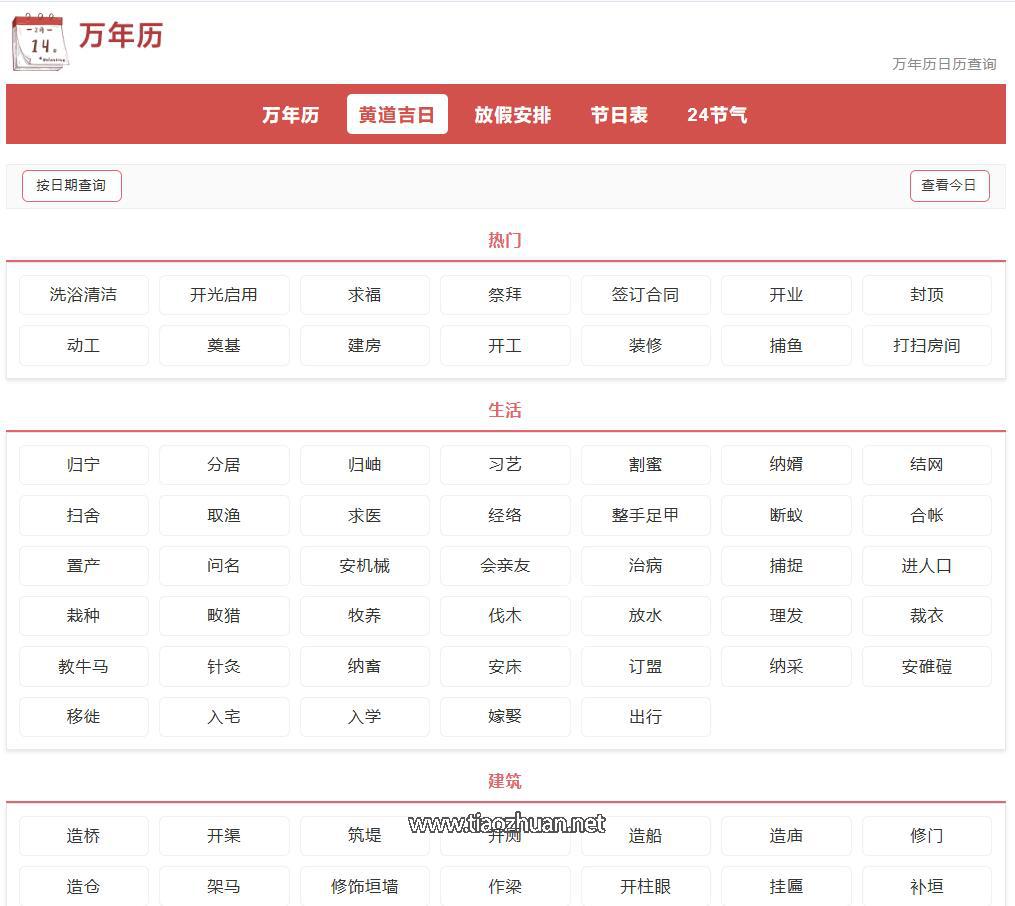The image size is (1015, 906).
Task: Select the 合帐 item
Action: [926, 515]
